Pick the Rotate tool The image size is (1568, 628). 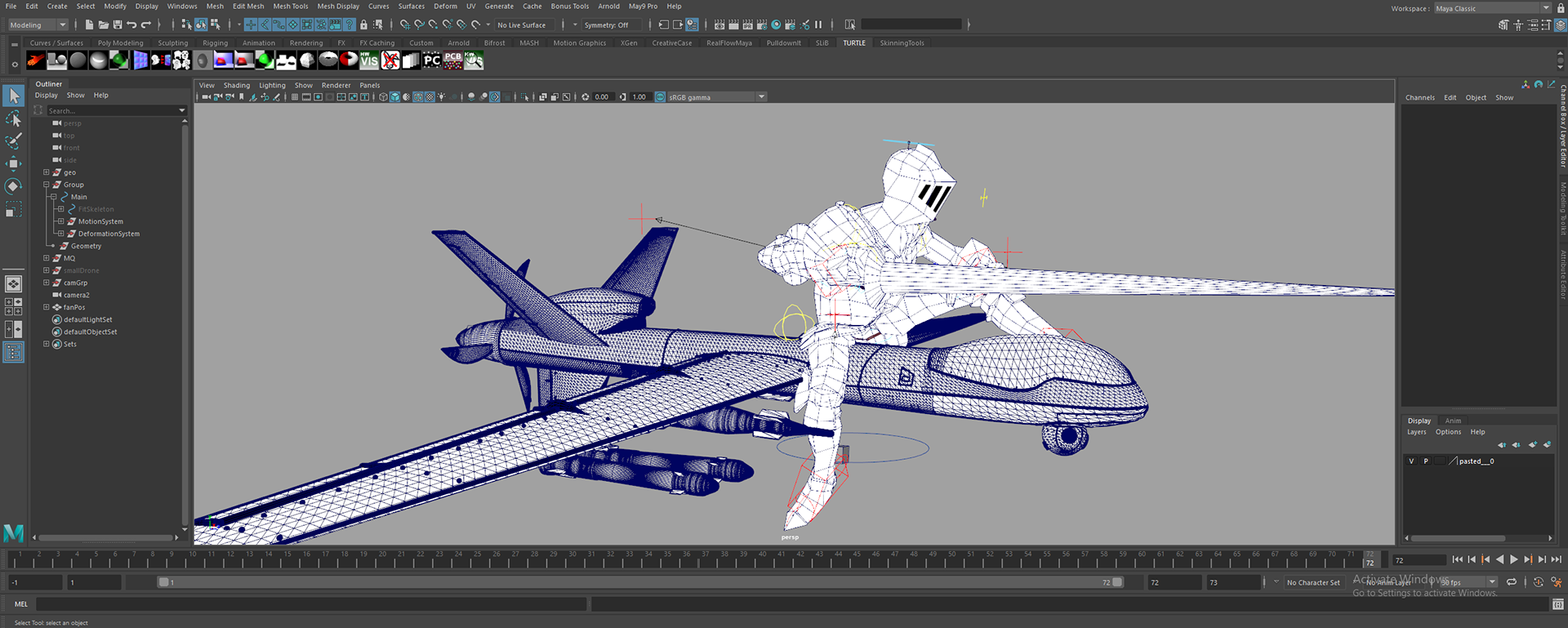pos(13,186)
